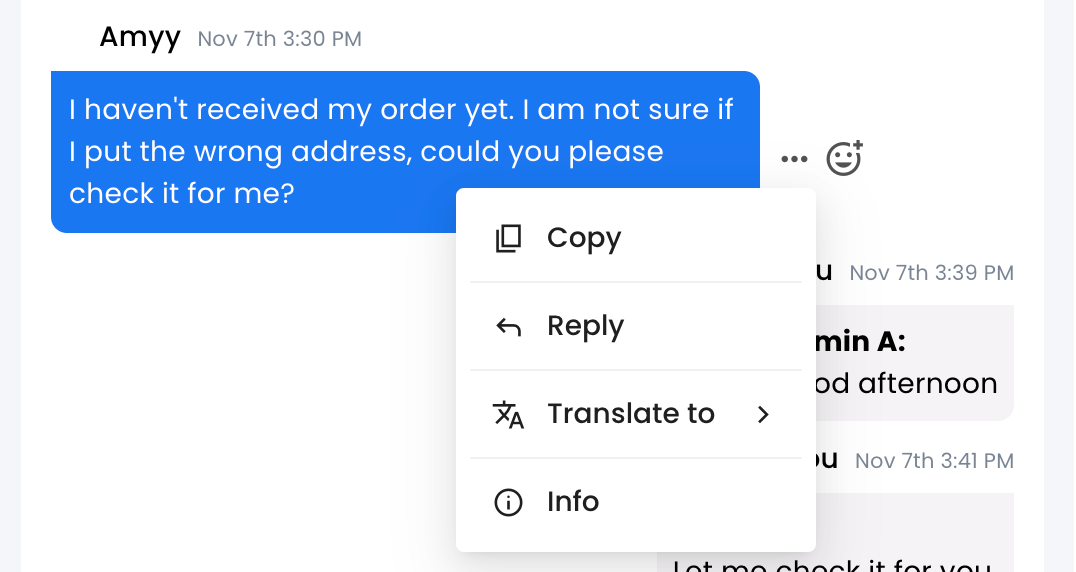1076x572 pixels.
Task: Open the Translate to submenu label
Action: [631, 414]
